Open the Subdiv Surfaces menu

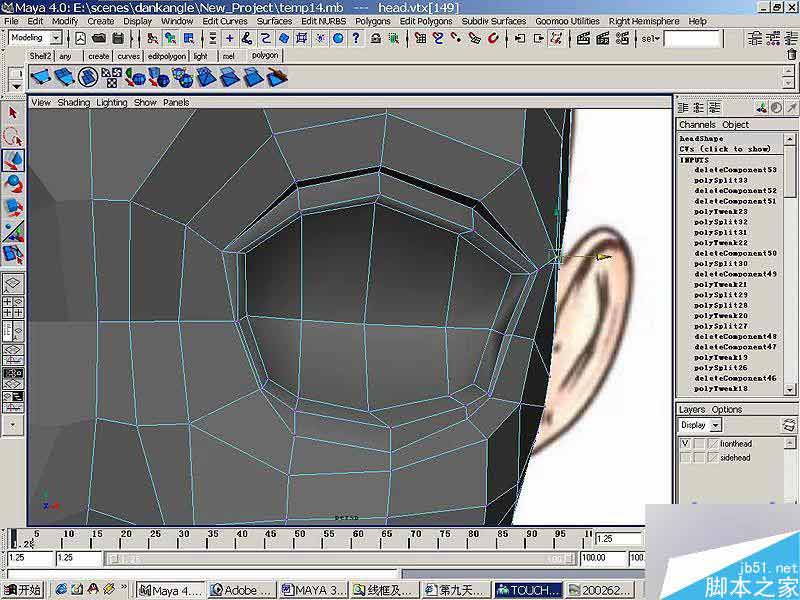coord(493,21)
